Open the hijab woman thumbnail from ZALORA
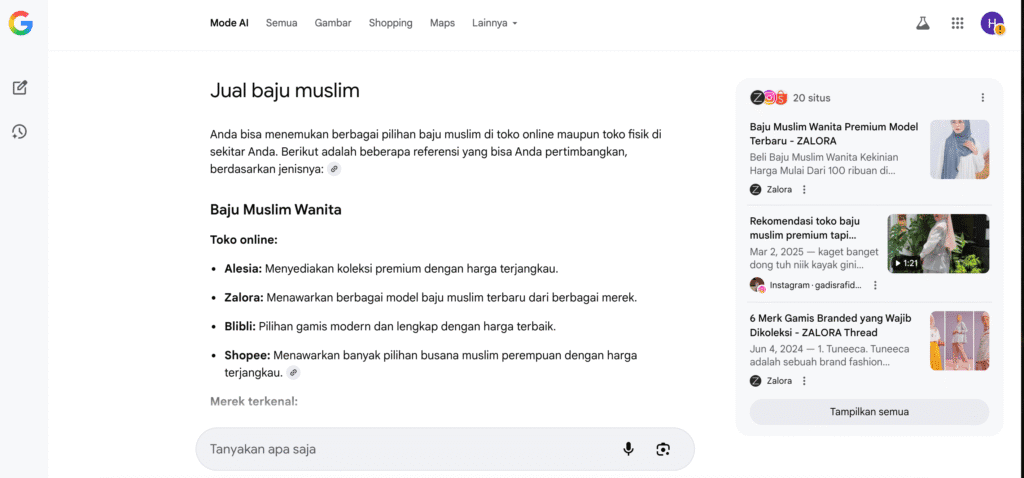This screenshot has width=1024, height=478. point(959,149)
